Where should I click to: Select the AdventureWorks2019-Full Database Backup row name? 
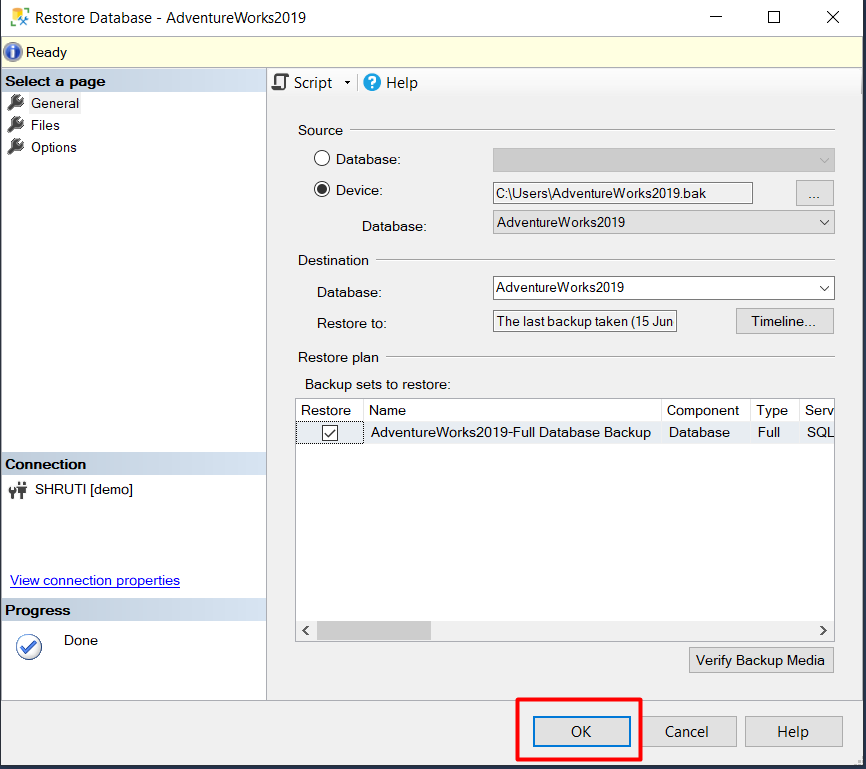click(x=511, y=432)
